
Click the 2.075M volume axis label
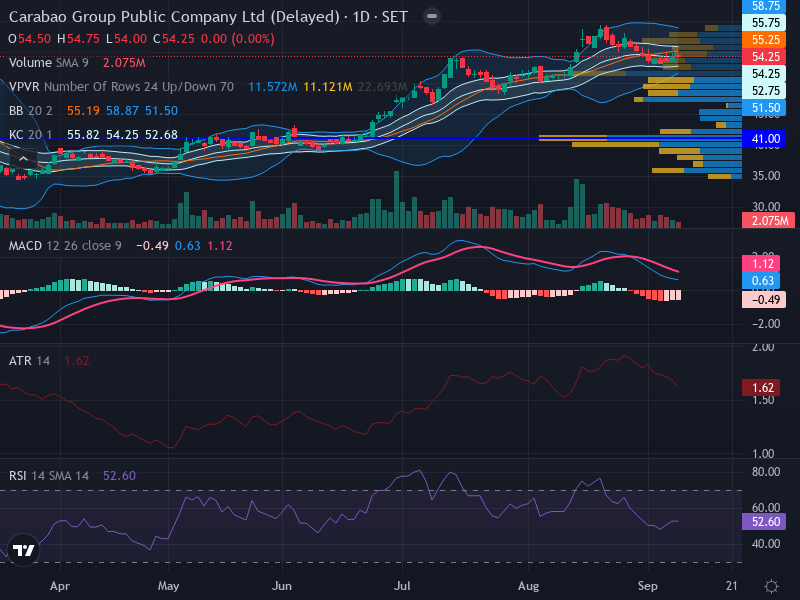pos(768,221)
